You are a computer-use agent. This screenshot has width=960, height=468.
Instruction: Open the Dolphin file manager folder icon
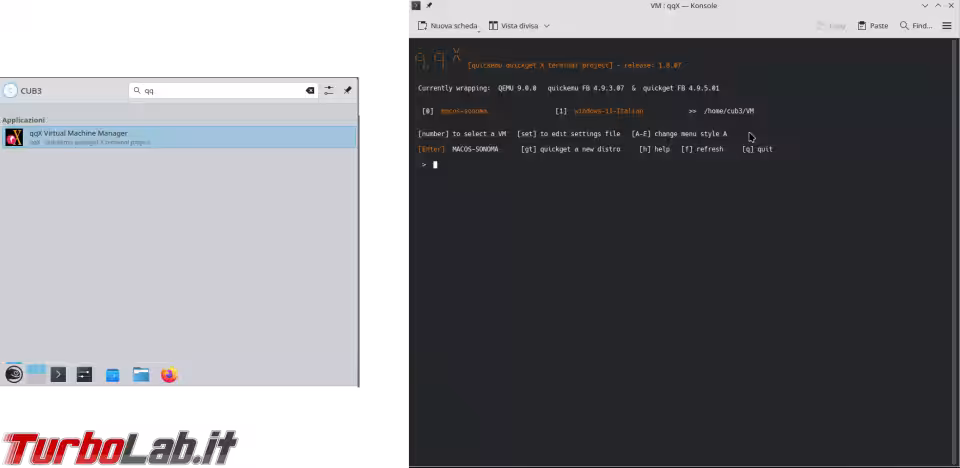(141, 374)
